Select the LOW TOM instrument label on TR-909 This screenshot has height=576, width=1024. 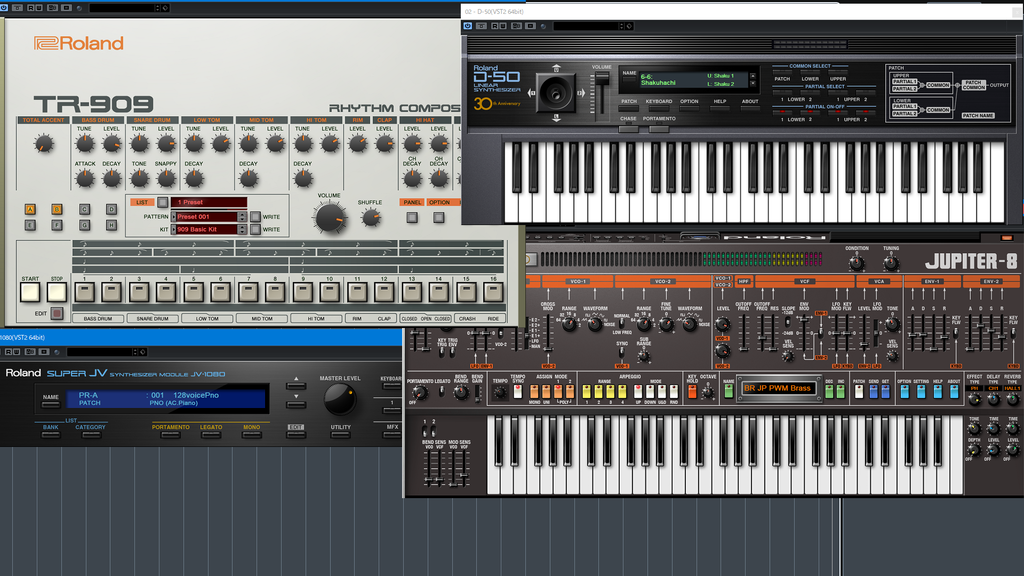[207, 319]
